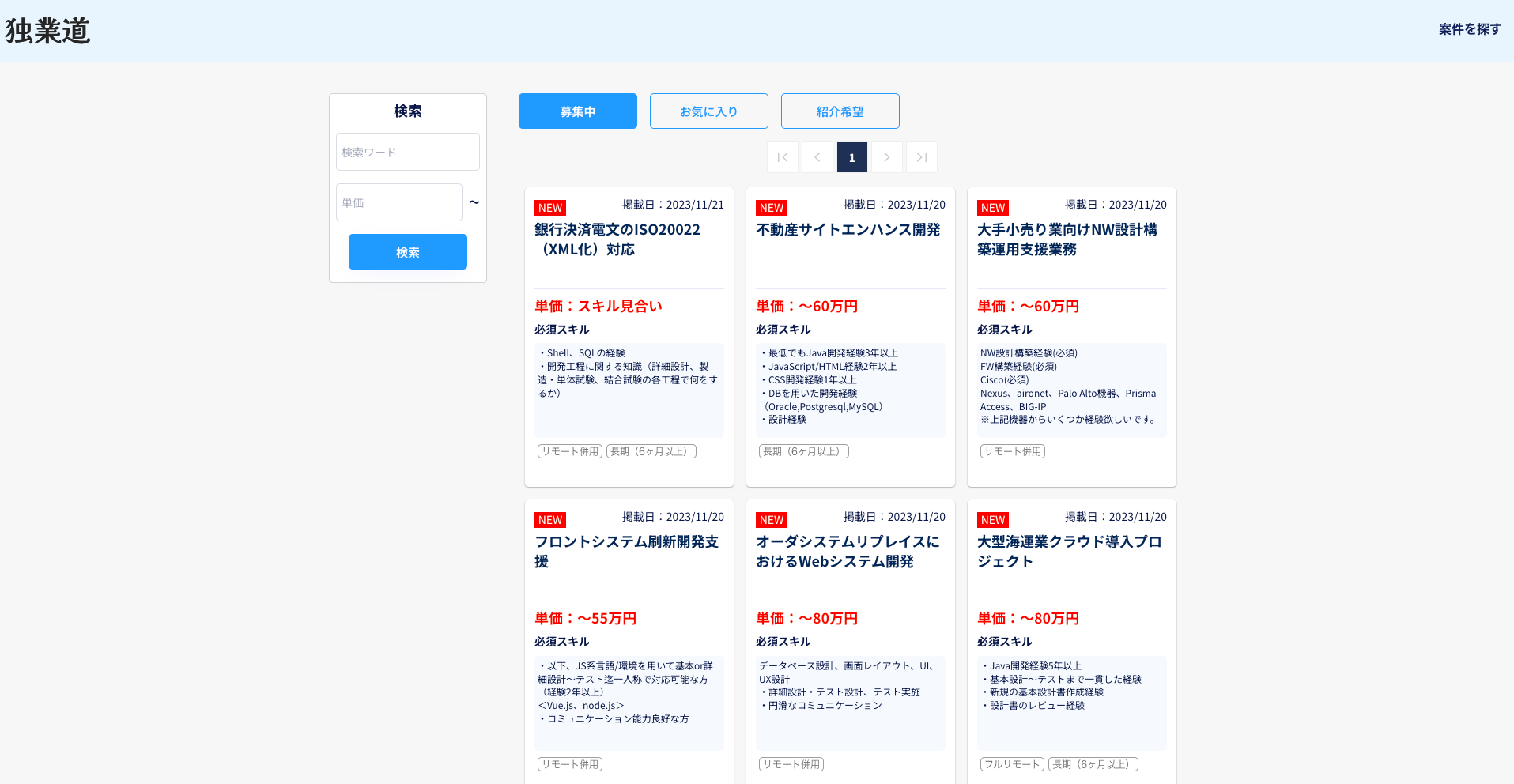The image size is (1514, 784).
Task: Open 銀行決済電文のISO20022 job listing
Action: pos(617,239)
